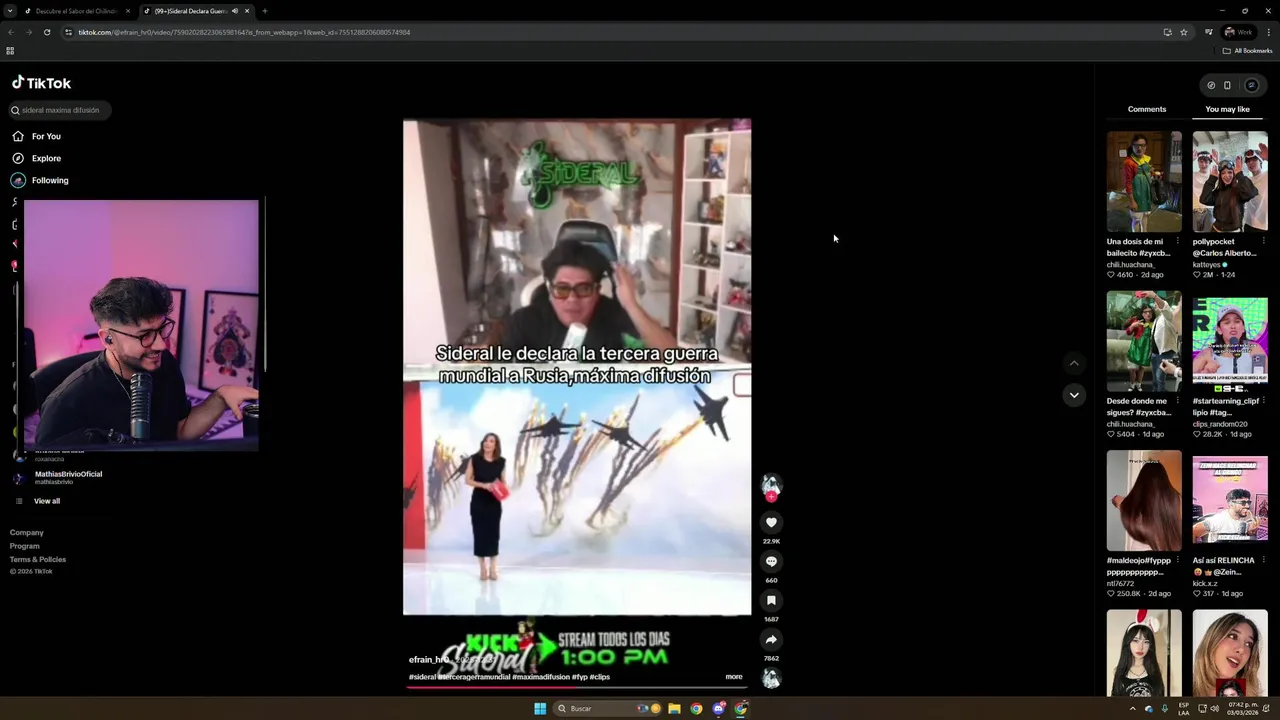Open the Windows Start menu
1280x720 pixels.
(540, 708)
